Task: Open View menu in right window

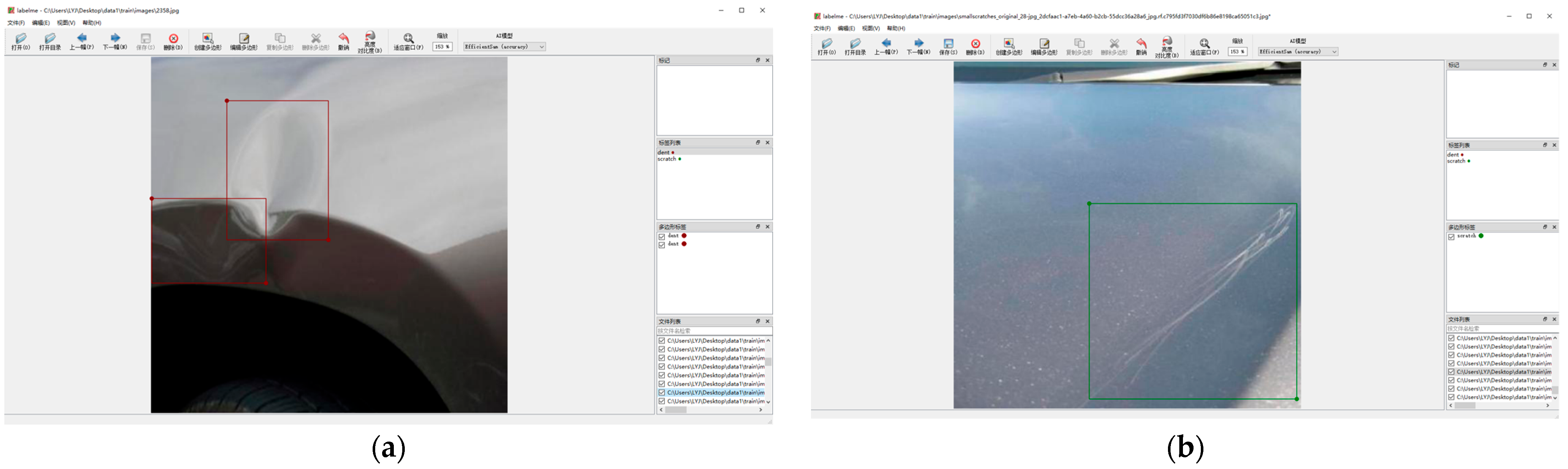Action: 871,28
